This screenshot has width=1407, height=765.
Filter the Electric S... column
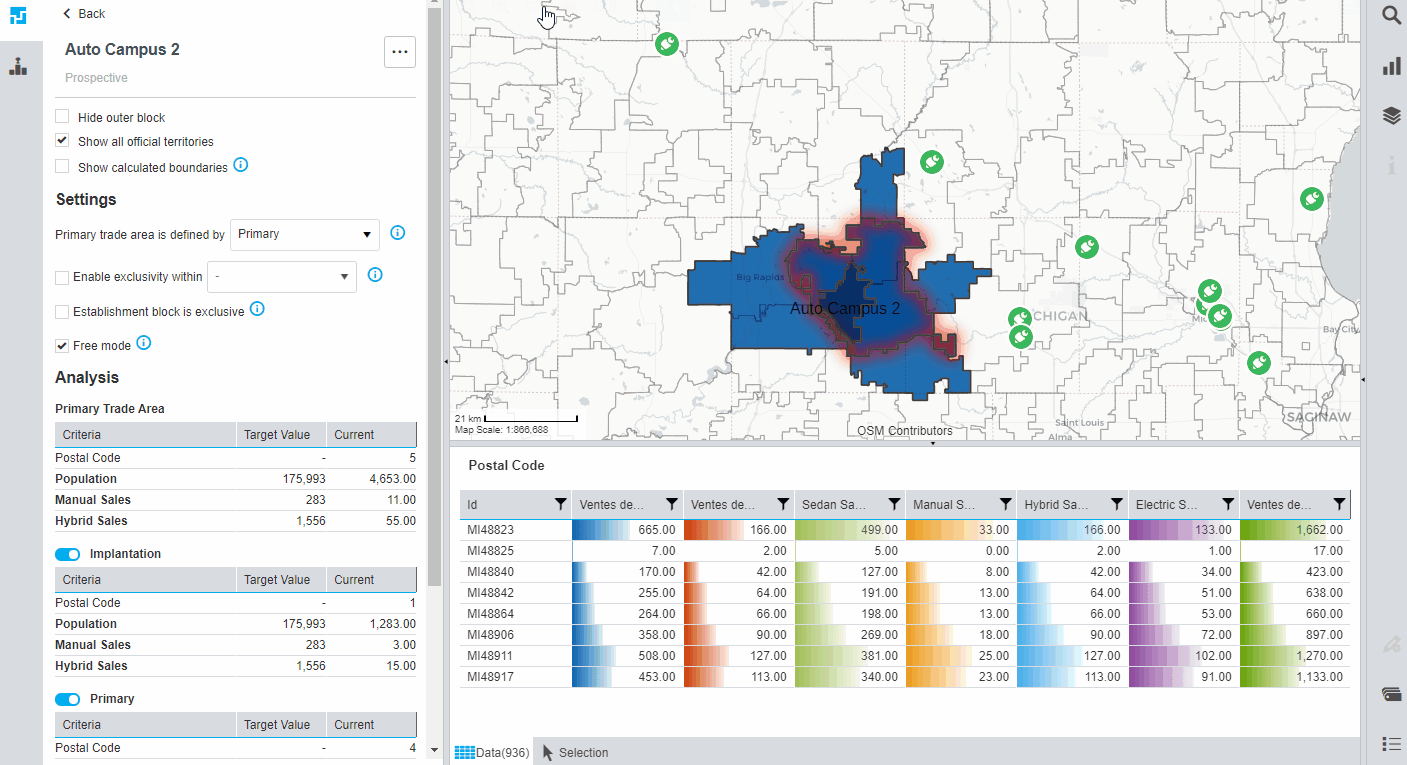tap(1228, 504)
